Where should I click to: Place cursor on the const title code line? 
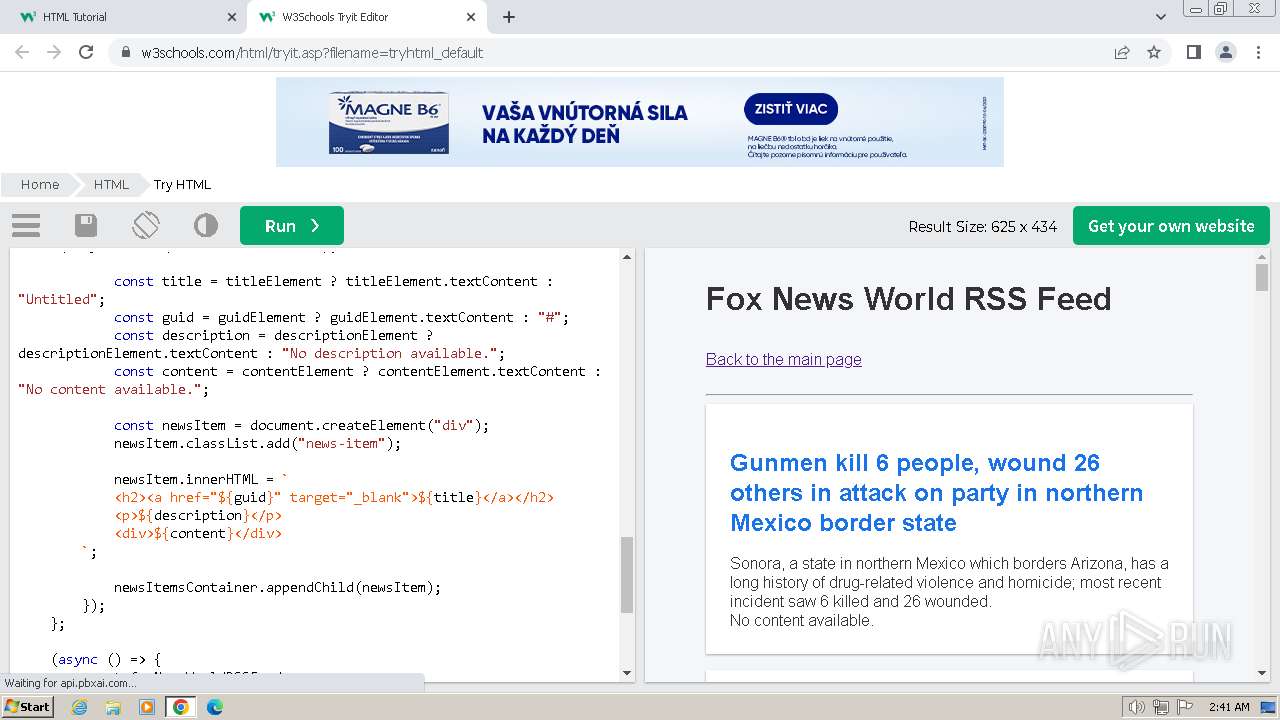point(333,281)
